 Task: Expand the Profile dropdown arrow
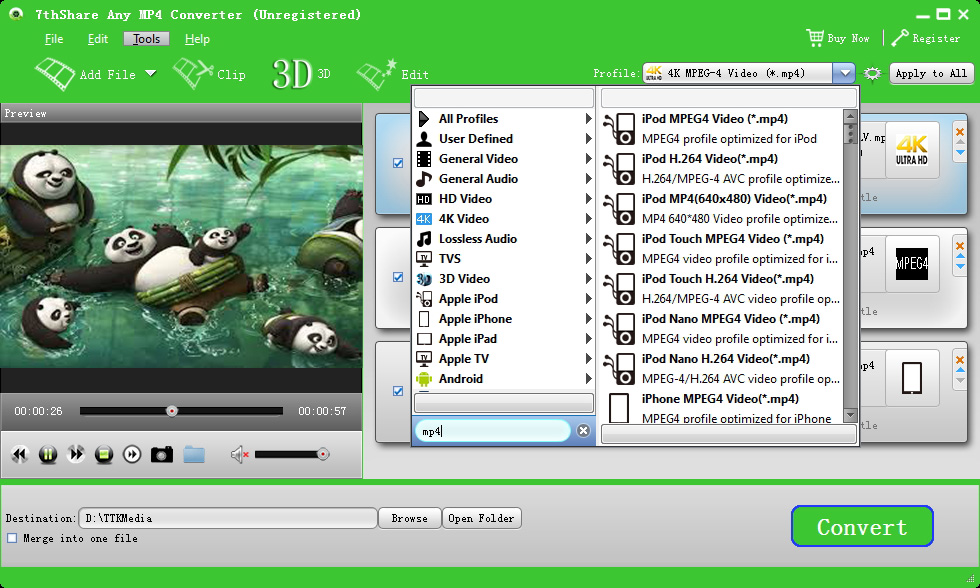point(844,73)
